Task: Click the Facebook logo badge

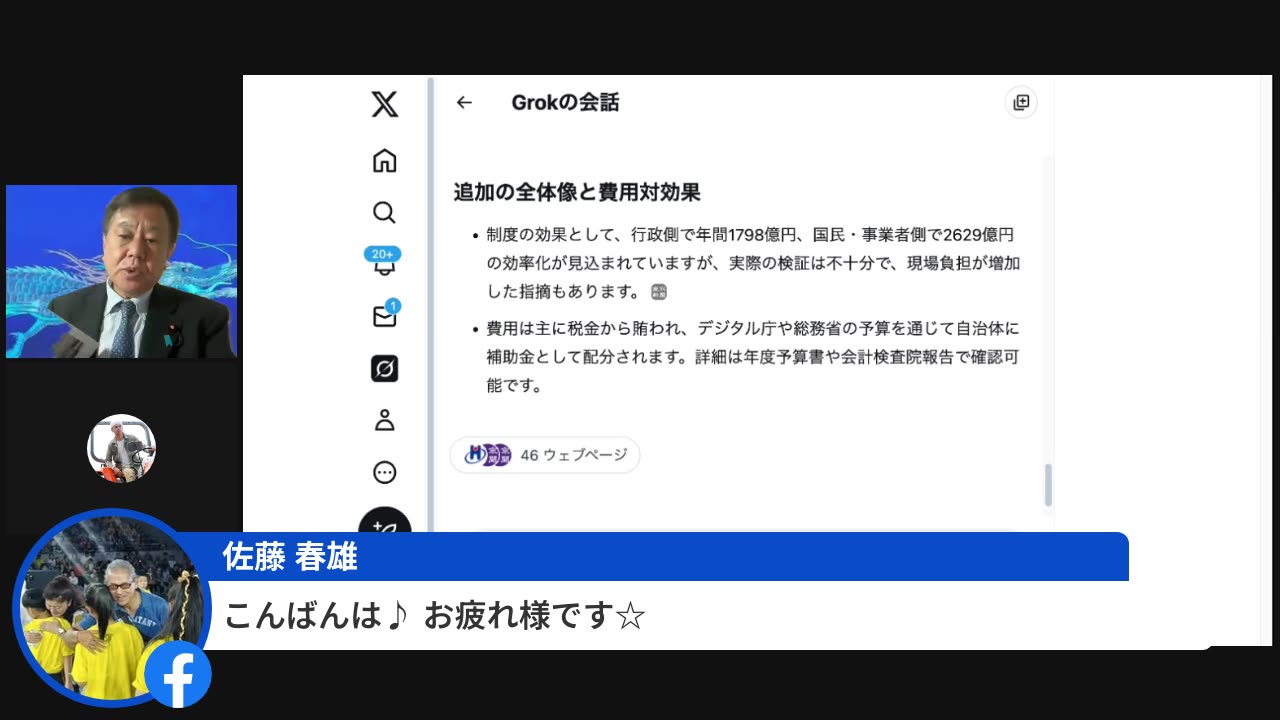Action: coord(178,674)
